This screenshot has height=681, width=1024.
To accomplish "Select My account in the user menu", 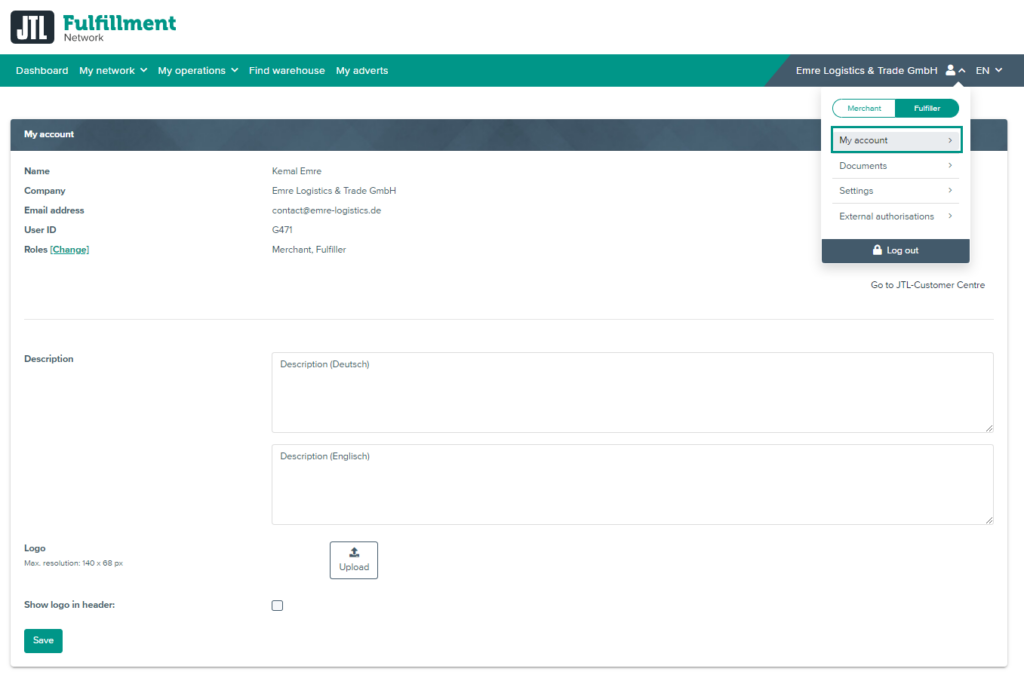I will tap(895, 140).
